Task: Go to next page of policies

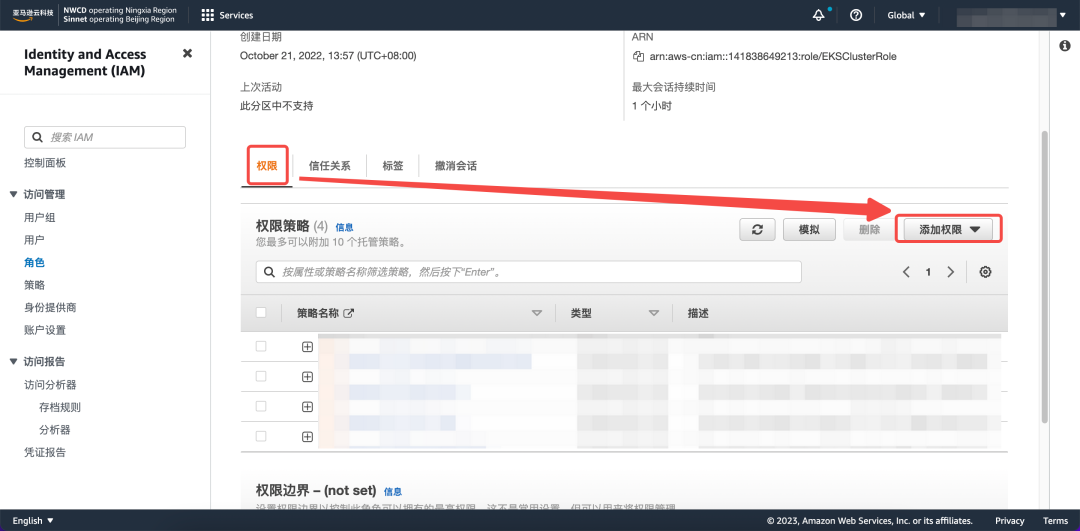Action: [951, 272]
